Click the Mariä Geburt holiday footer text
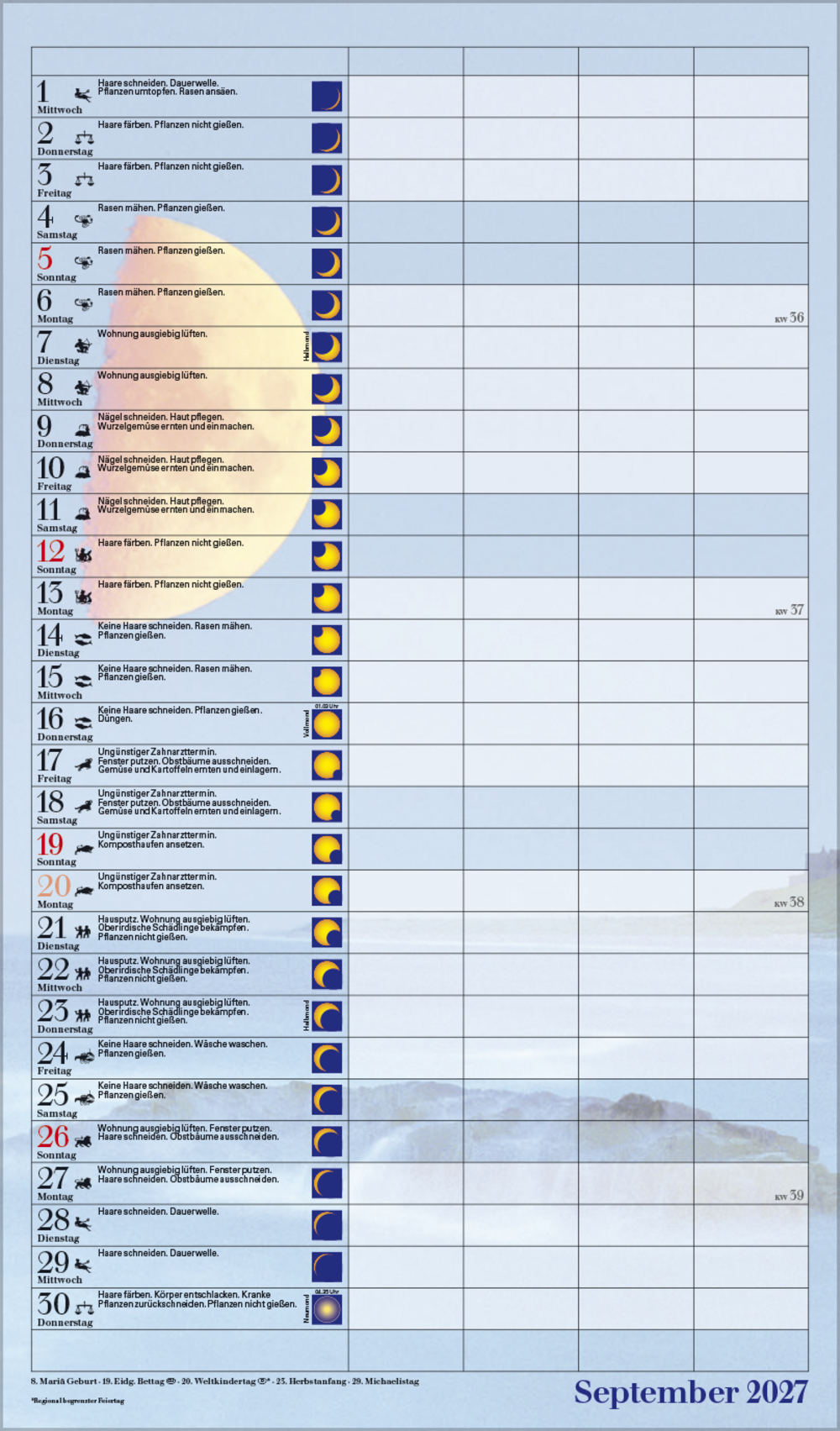The image size is (840, 1431). [64, 1381]
